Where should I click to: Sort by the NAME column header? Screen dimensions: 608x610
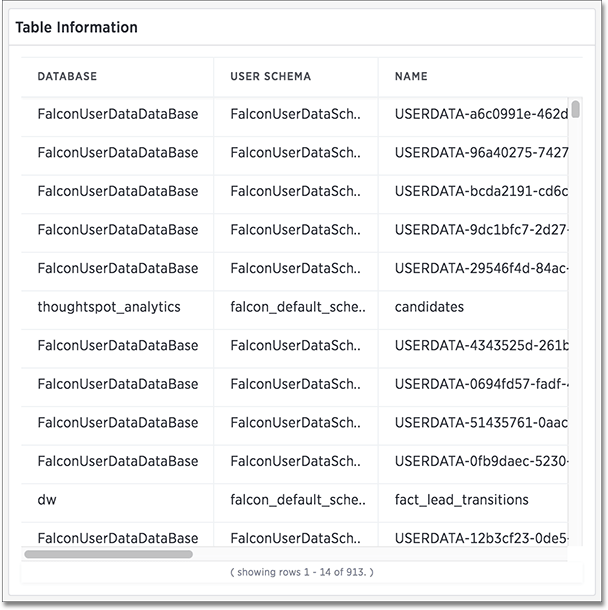[411, 76]
